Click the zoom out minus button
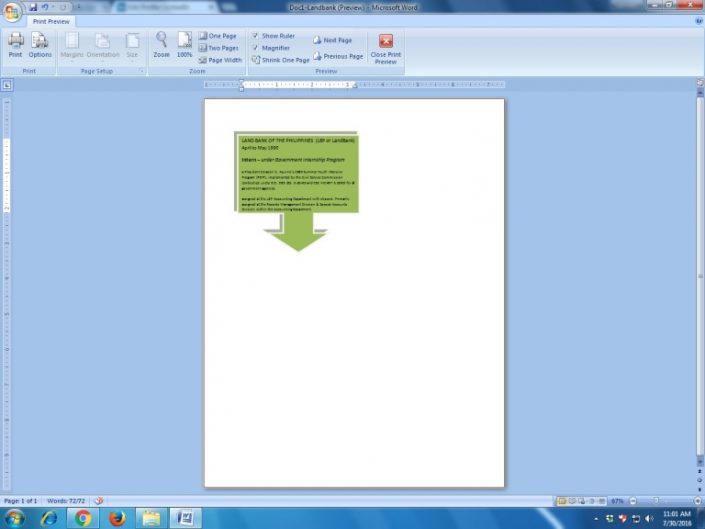Image resolution: width=705 pixels, height=529 pixels. [x=633, y=501]
